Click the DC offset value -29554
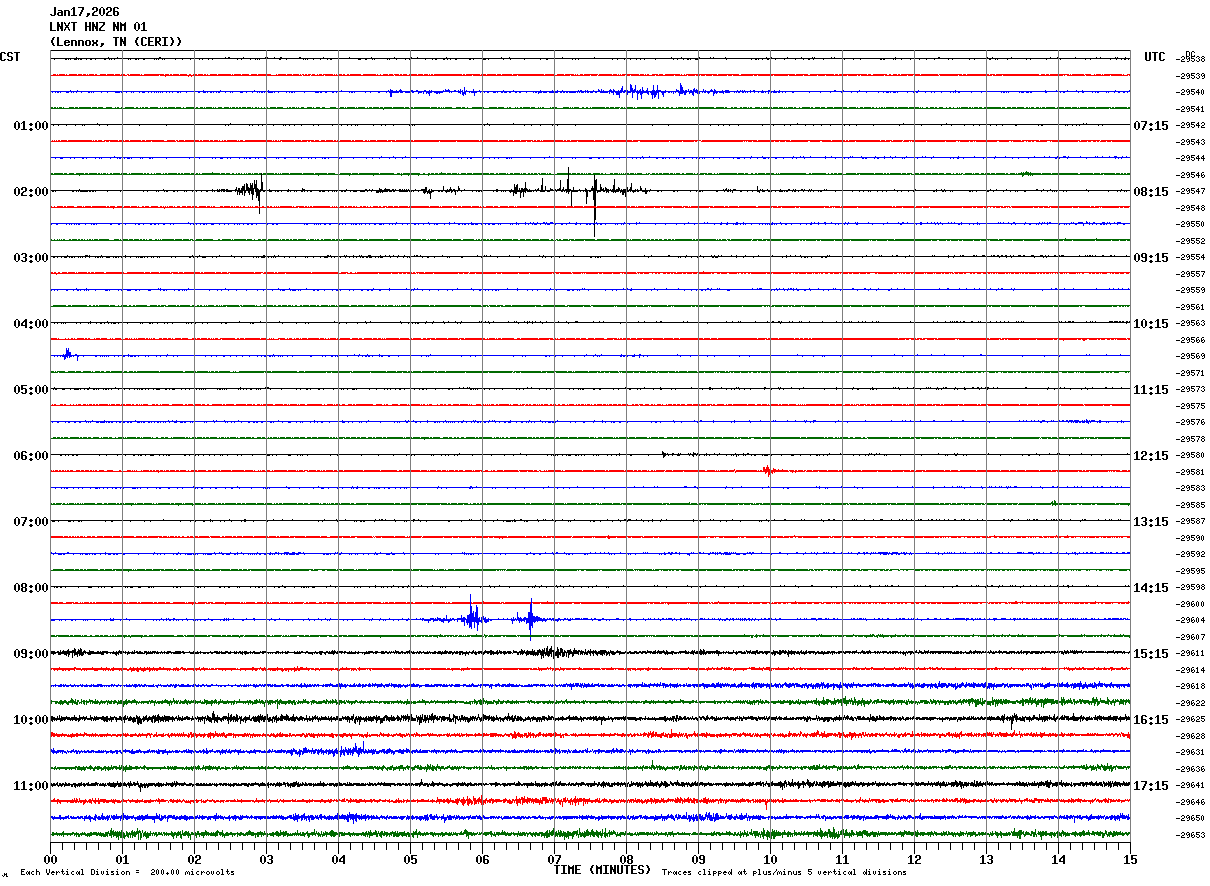Image resolution: width=1210 pixels, height=886 pixels. [x=1191, y=257]
